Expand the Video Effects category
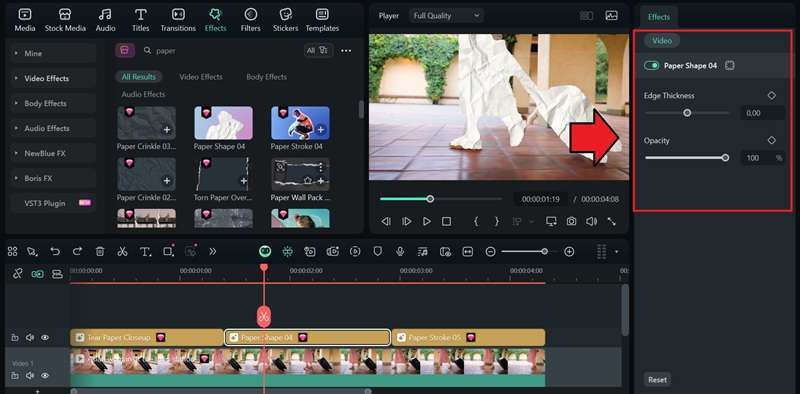The image size is (800, 394). pyautogui.click(x=53, y=78)
